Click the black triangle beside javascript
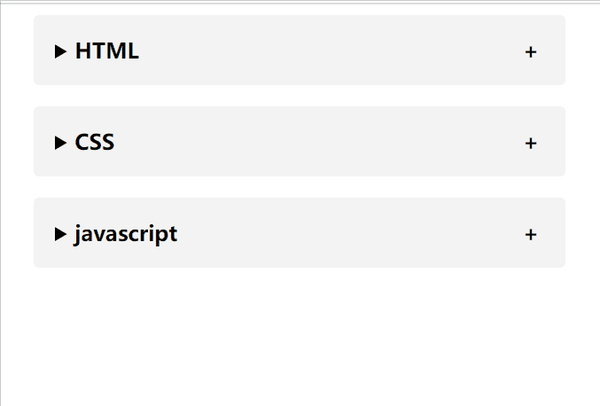Viewport: 600px width, 406px height. pyautogui.click(x=61, y=234)
